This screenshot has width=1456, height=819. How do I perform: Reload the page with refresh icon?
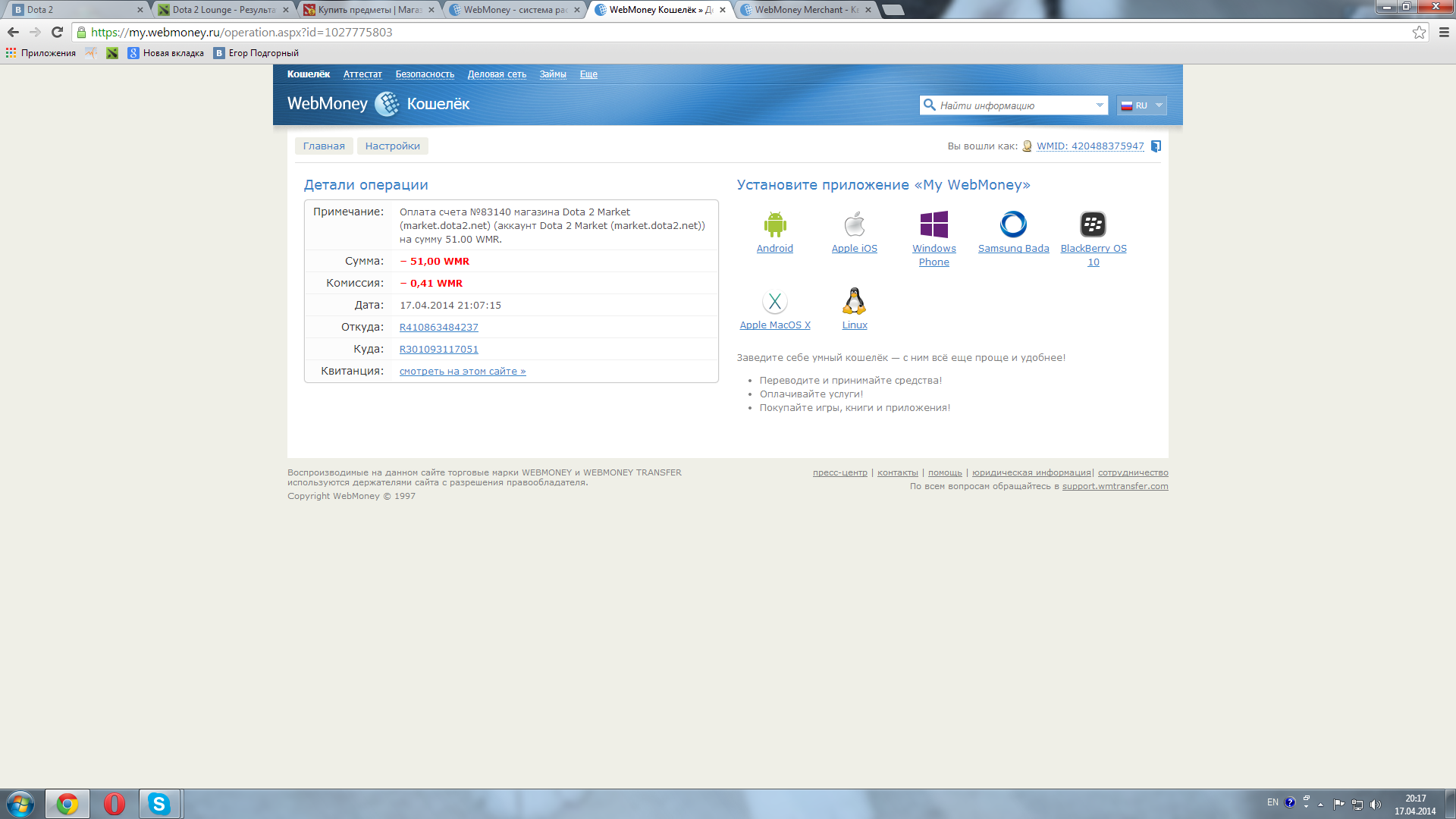(57, 32)
